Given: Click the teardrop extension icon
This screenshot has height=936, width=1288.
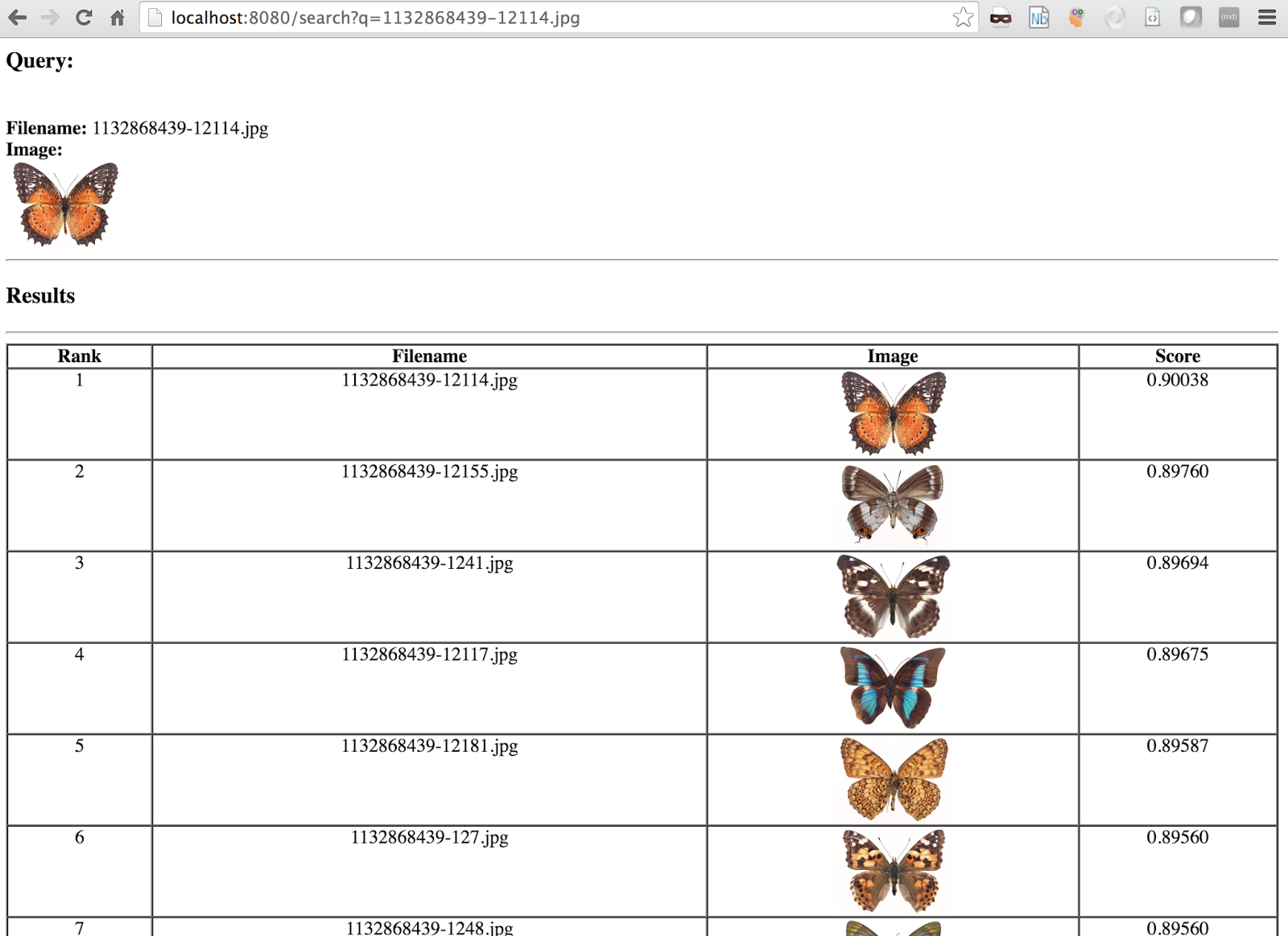Looking at the screenshot, I should coord(1191,17).
